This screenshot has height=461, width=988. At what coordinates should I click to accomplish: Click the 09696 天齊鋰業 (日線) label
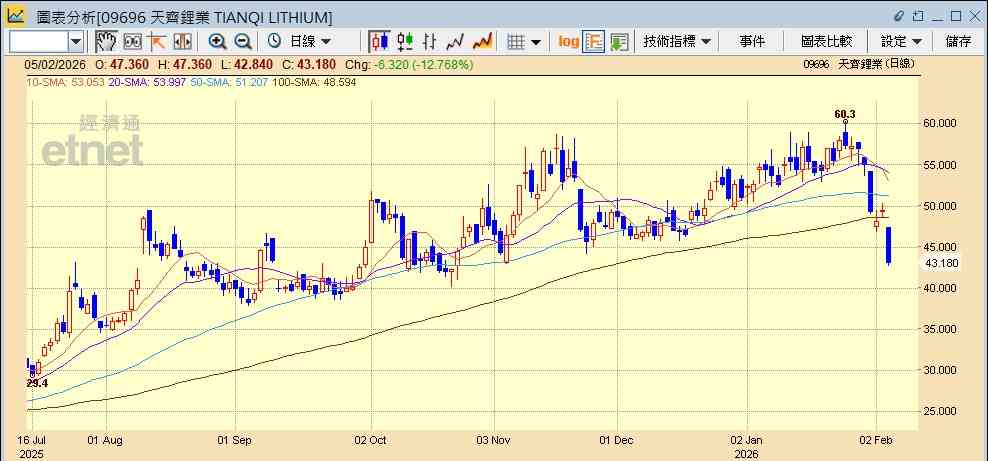859,64
